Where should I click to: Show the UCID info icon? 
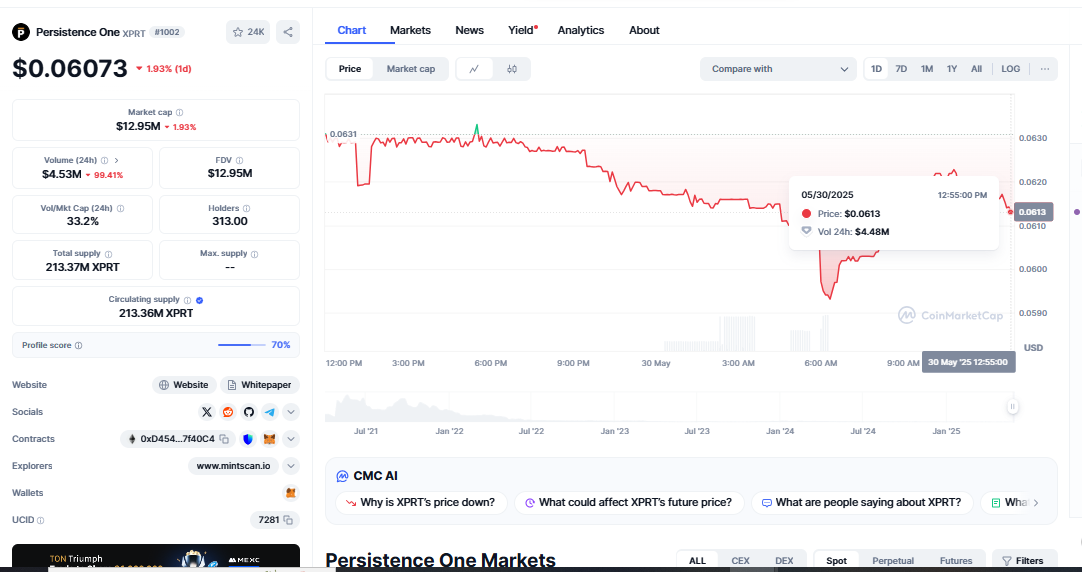(x=41, y=520)
